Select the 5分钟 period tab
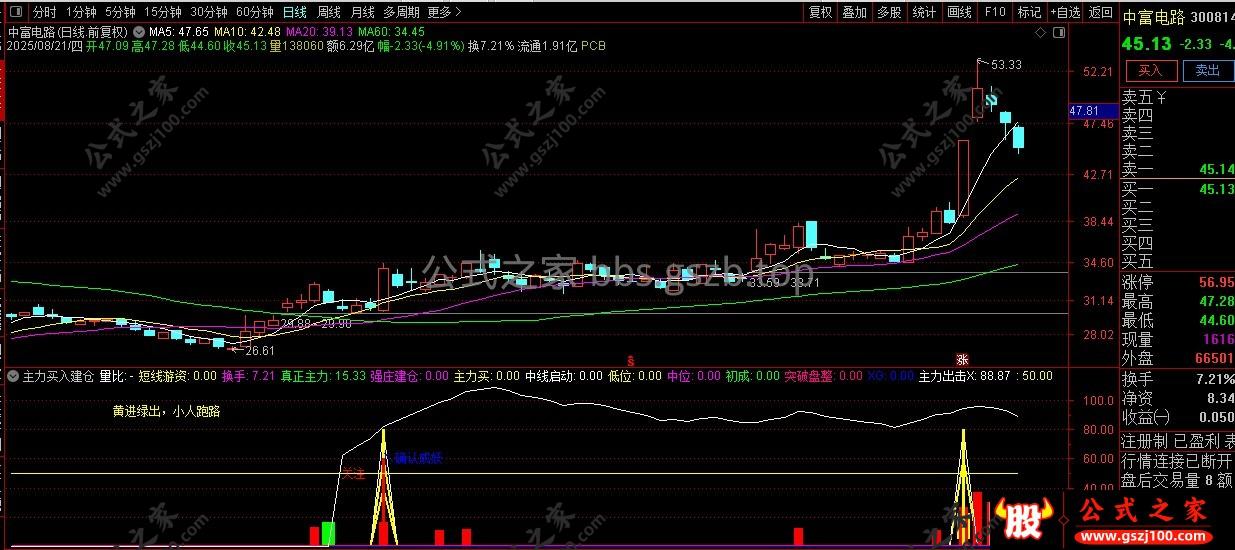The width and height of the screenshot is (1235, 550). point(120,13)
